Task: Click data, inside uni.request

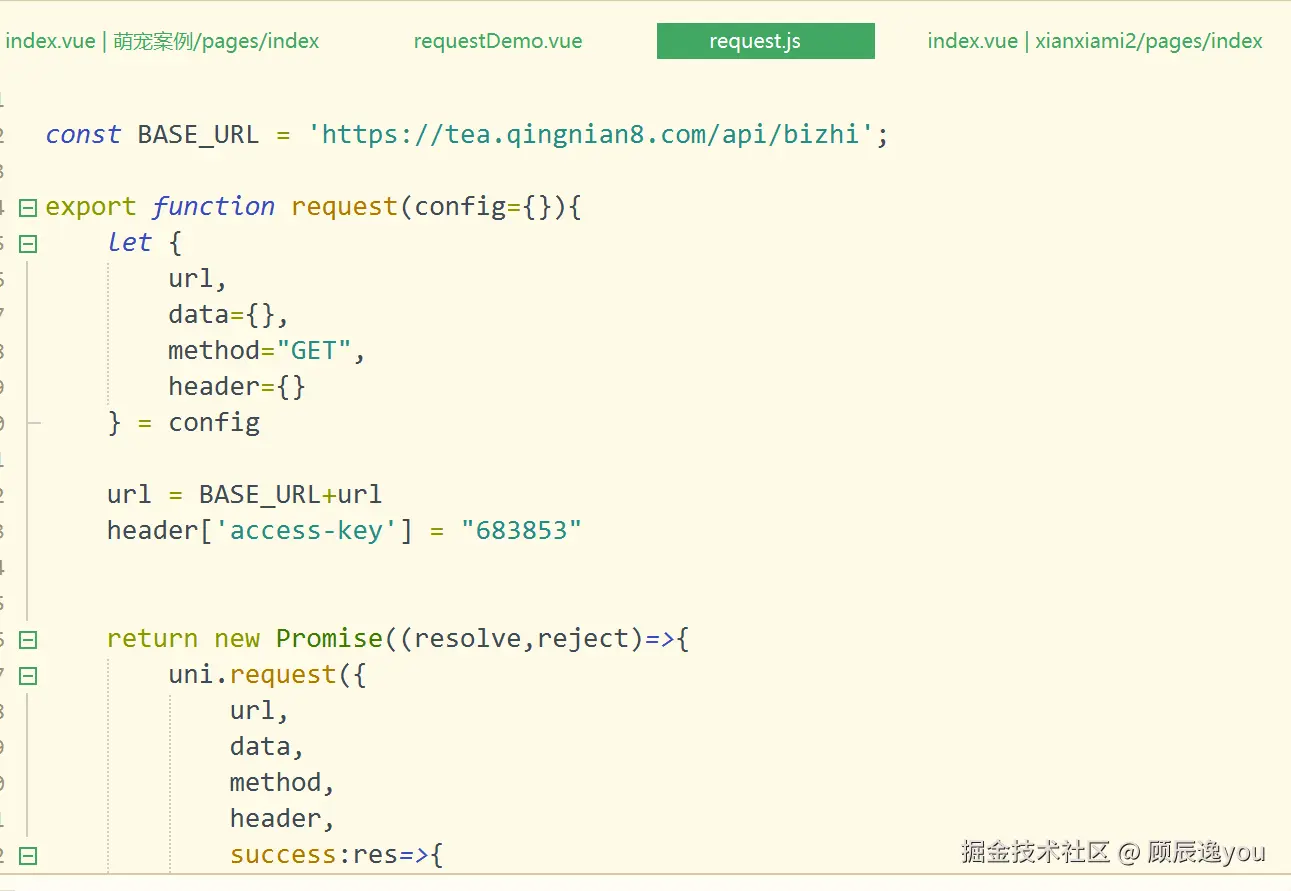Action: [267, 746]
